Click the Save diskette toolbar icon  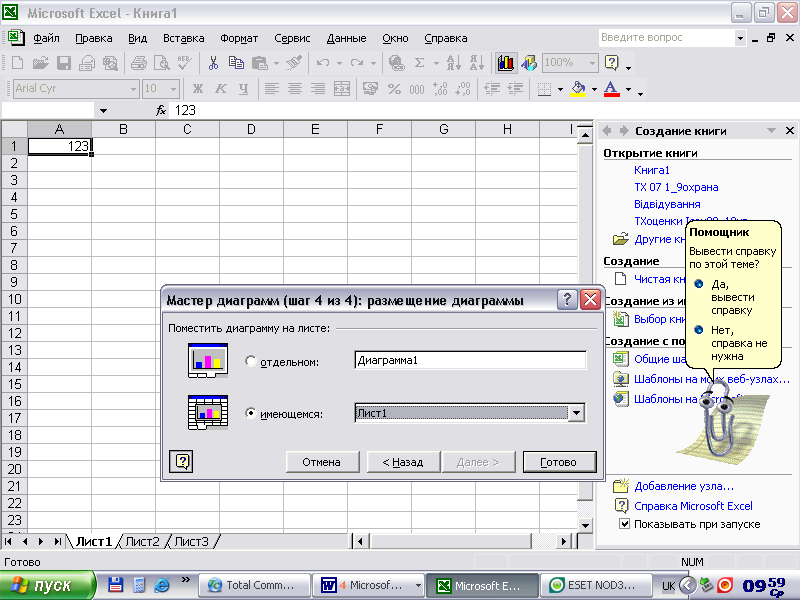point(64,63)
